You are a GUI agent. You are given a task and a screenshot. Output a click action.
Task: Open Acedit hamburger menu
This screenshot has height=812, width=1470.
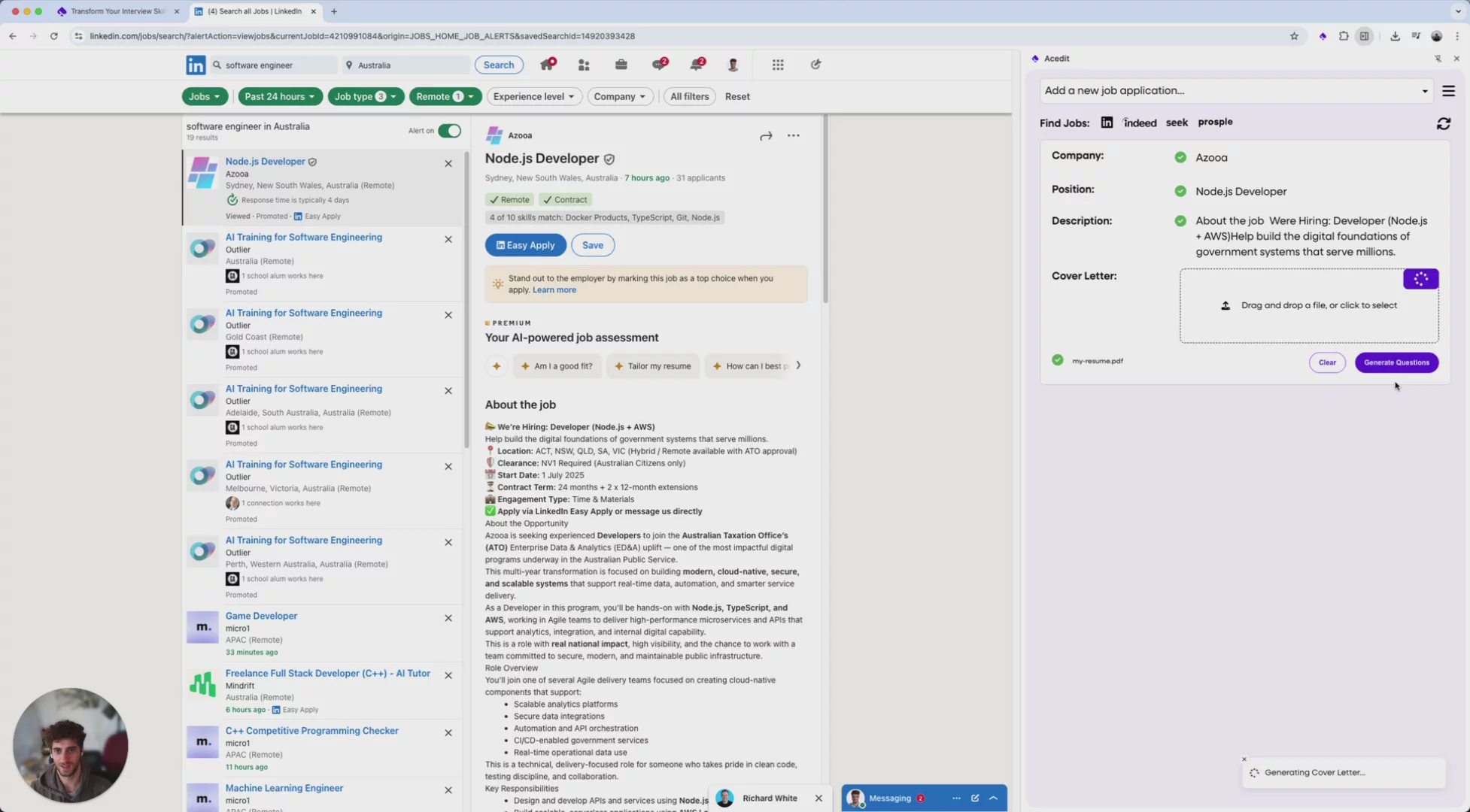[1448, 91]
